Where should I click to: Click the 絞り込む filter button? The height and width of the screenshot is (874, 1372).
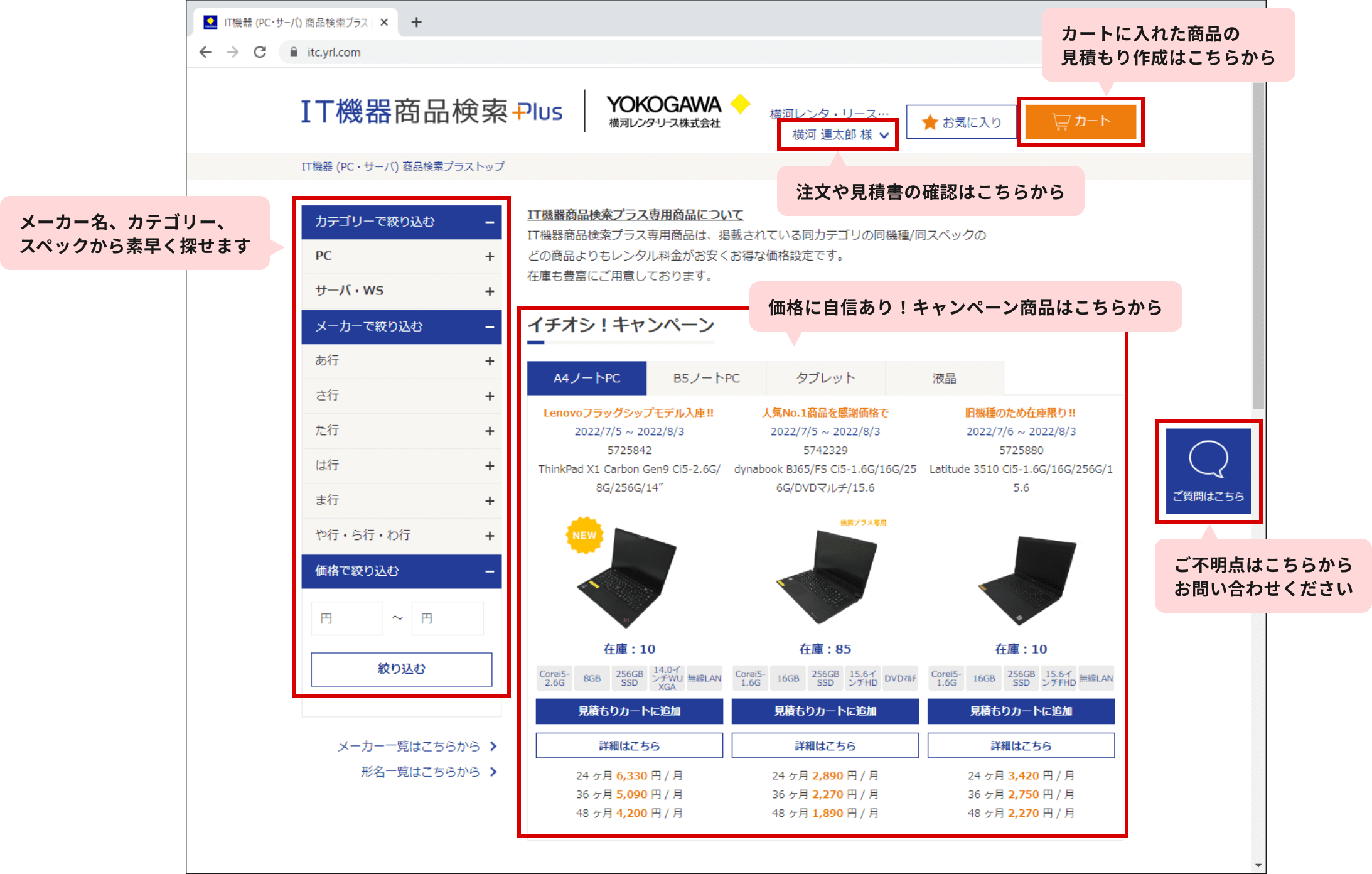click(x=402, y=669)
